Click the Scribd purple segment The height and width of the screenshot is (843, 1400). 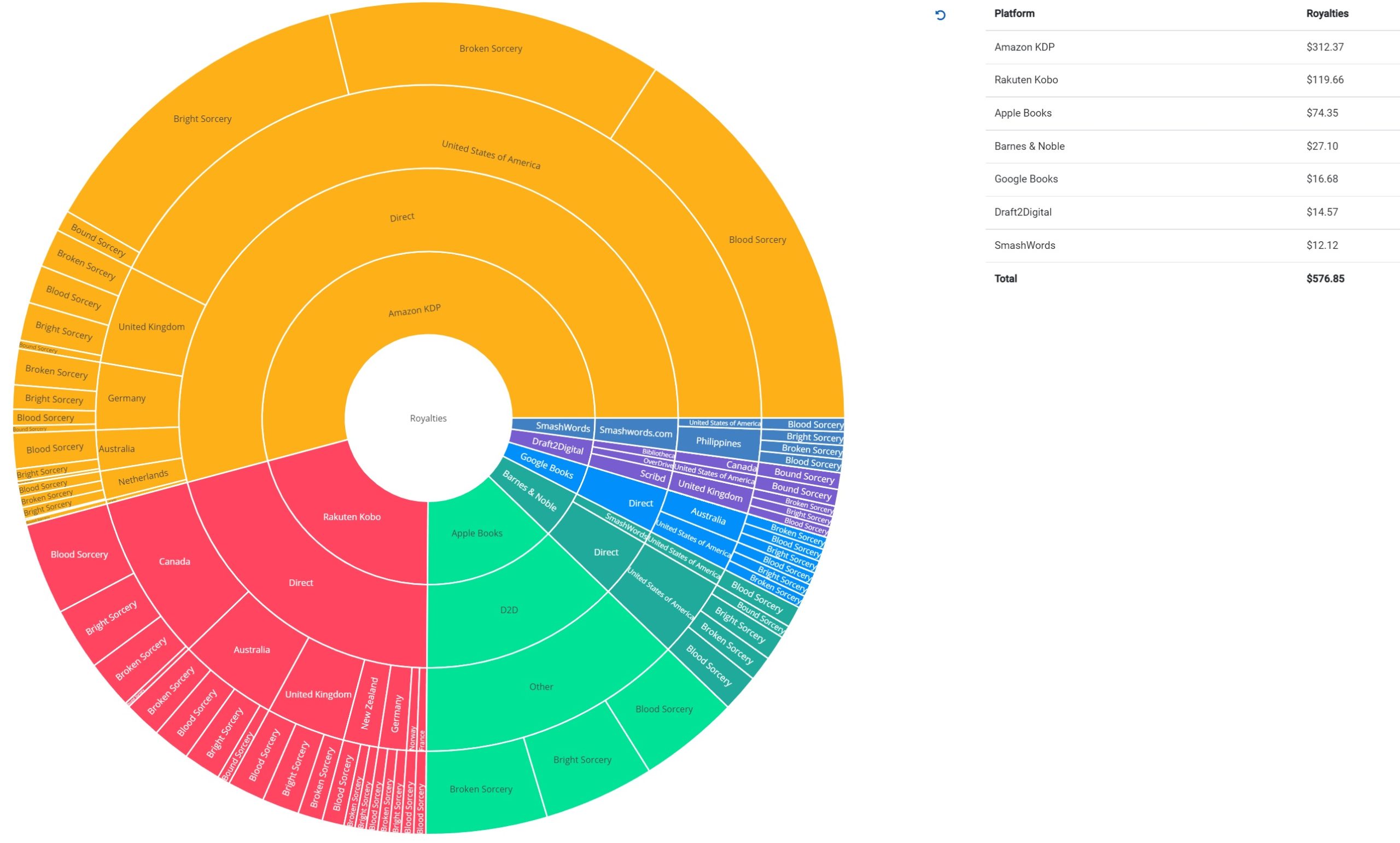pos(652,476)
